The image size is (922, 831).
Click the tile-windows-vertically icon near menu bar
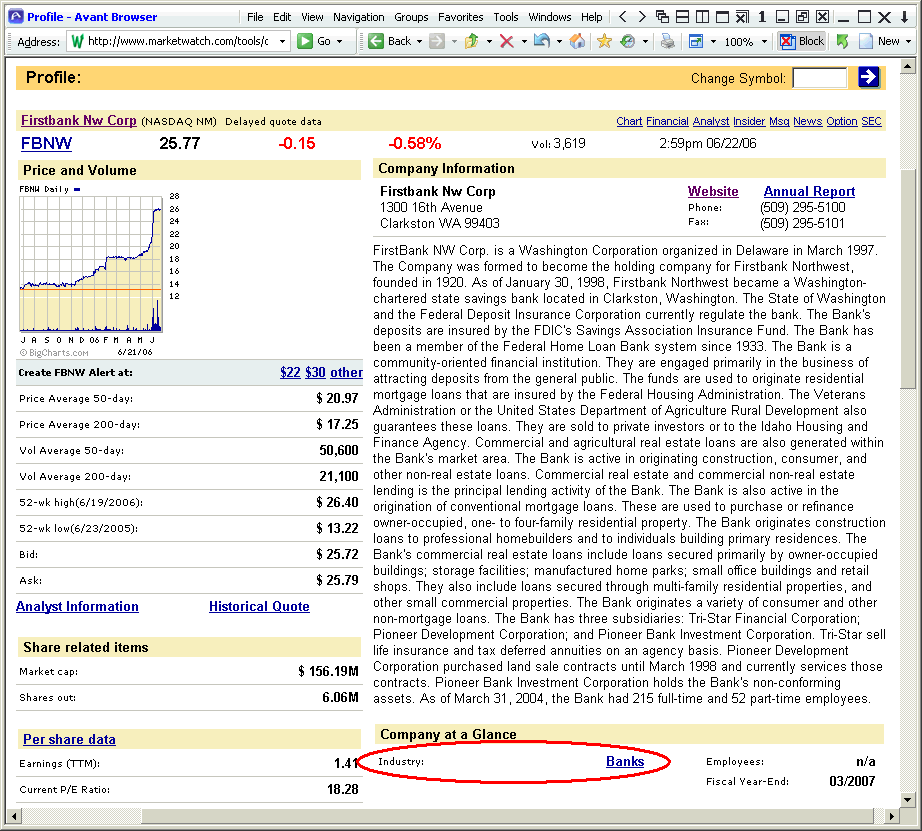[x=704, y=16]
